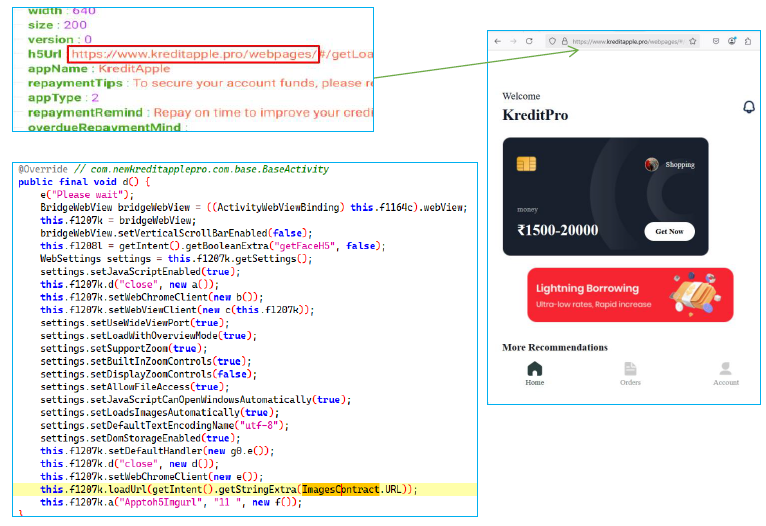
Task: Bookmark the page with the star icon
Action: pos(692,42)
